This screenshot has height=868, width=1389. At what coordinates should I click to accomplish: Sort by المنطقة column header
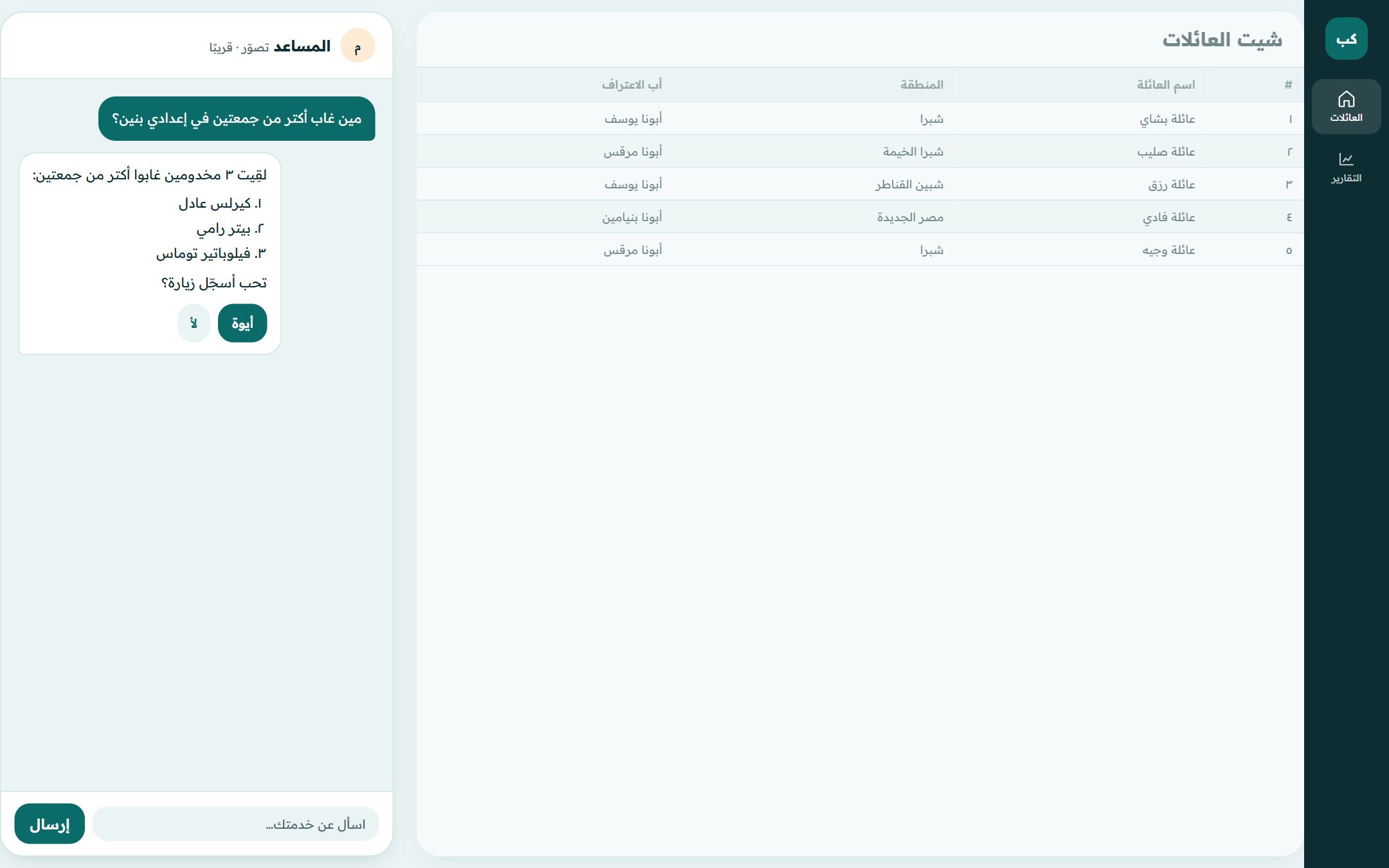[921, 84]
